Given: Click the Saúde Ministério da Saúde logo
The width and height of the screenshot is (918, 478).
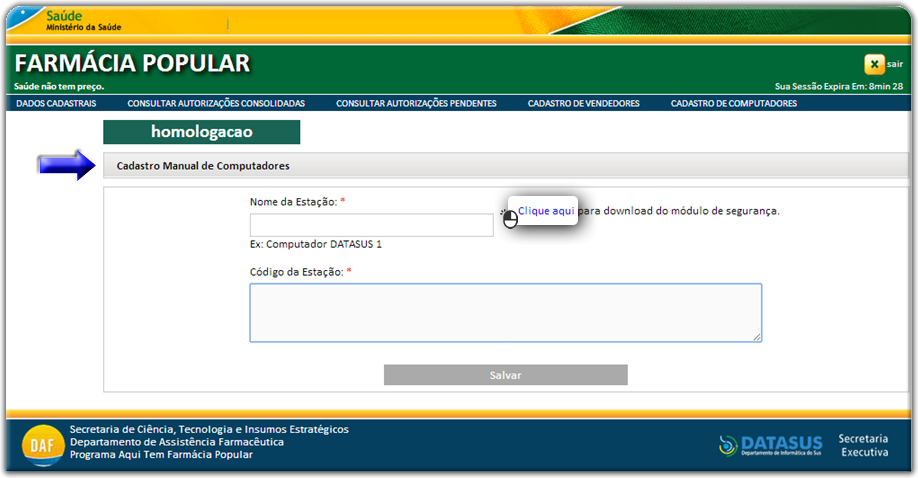Looking at the screenshot, I should 83,21.
